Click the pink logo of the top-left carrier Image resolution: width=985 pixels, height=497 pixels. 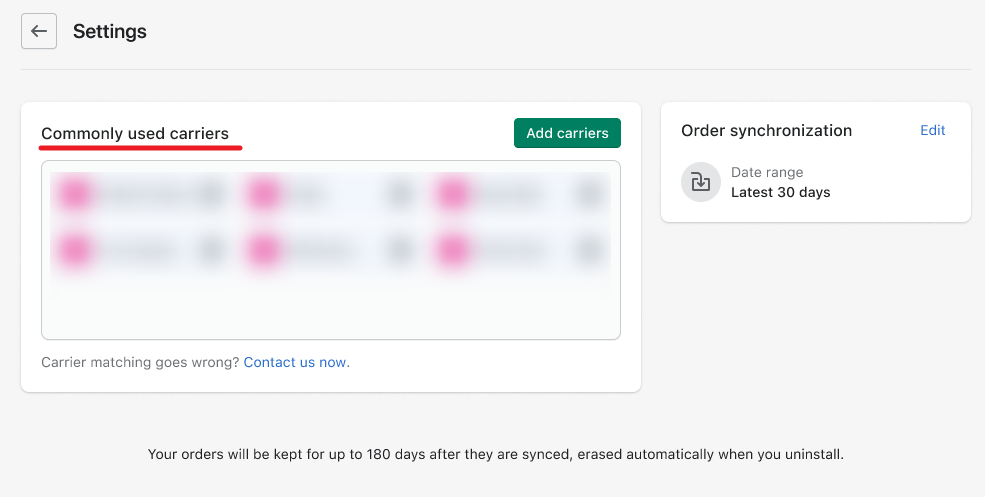[x=74, y=193]
